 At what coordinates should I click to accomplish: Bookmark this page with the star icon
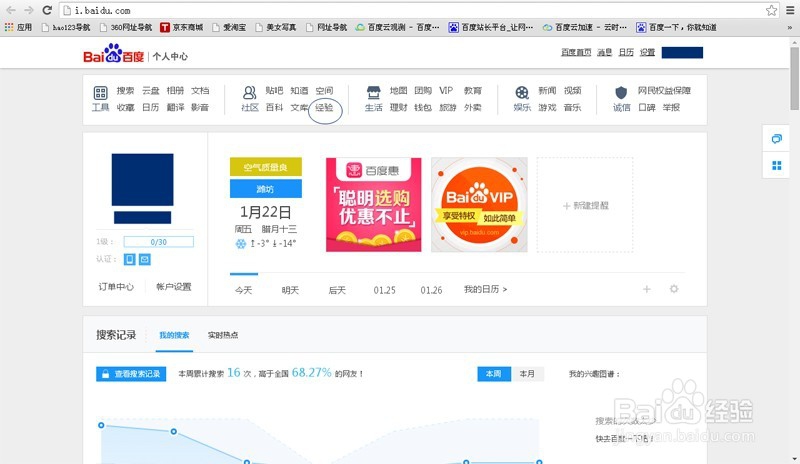pyautogui.click(x=771, y=10)
